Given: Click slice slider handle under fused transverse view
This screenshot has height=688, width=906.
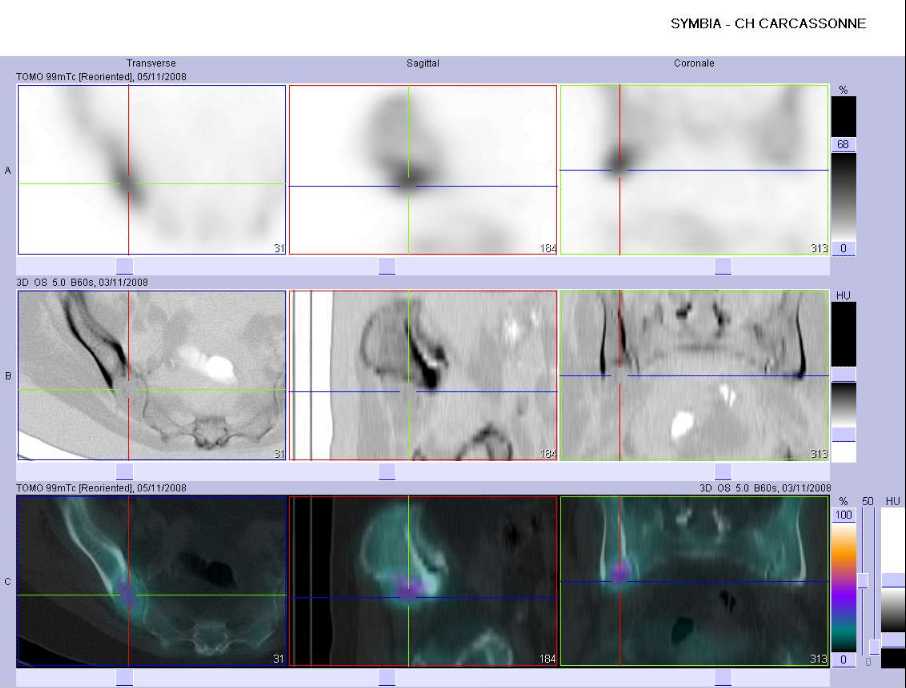Looking at the screenshot, I should (x=124, y=678).
